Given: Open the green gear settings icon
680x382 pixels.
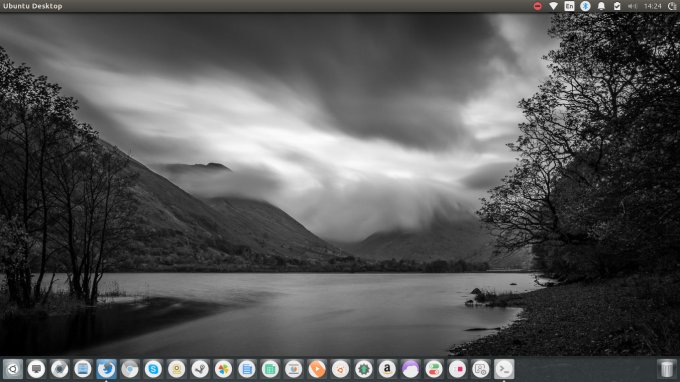Looking at the screenshot, I should [364, 369].
